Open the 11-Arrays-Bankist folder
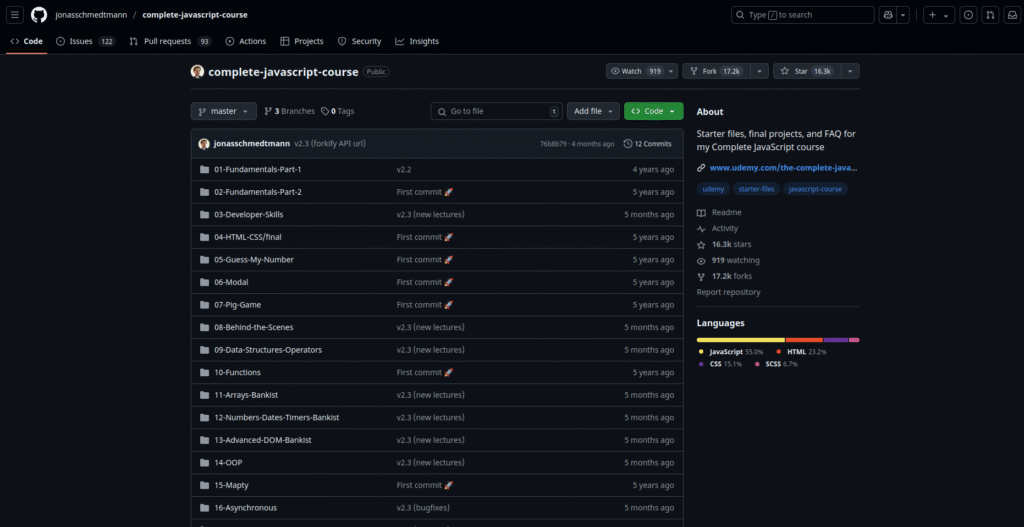This screenshot has width=1024, height=527. pyautogui.click(x=246, y=395)
